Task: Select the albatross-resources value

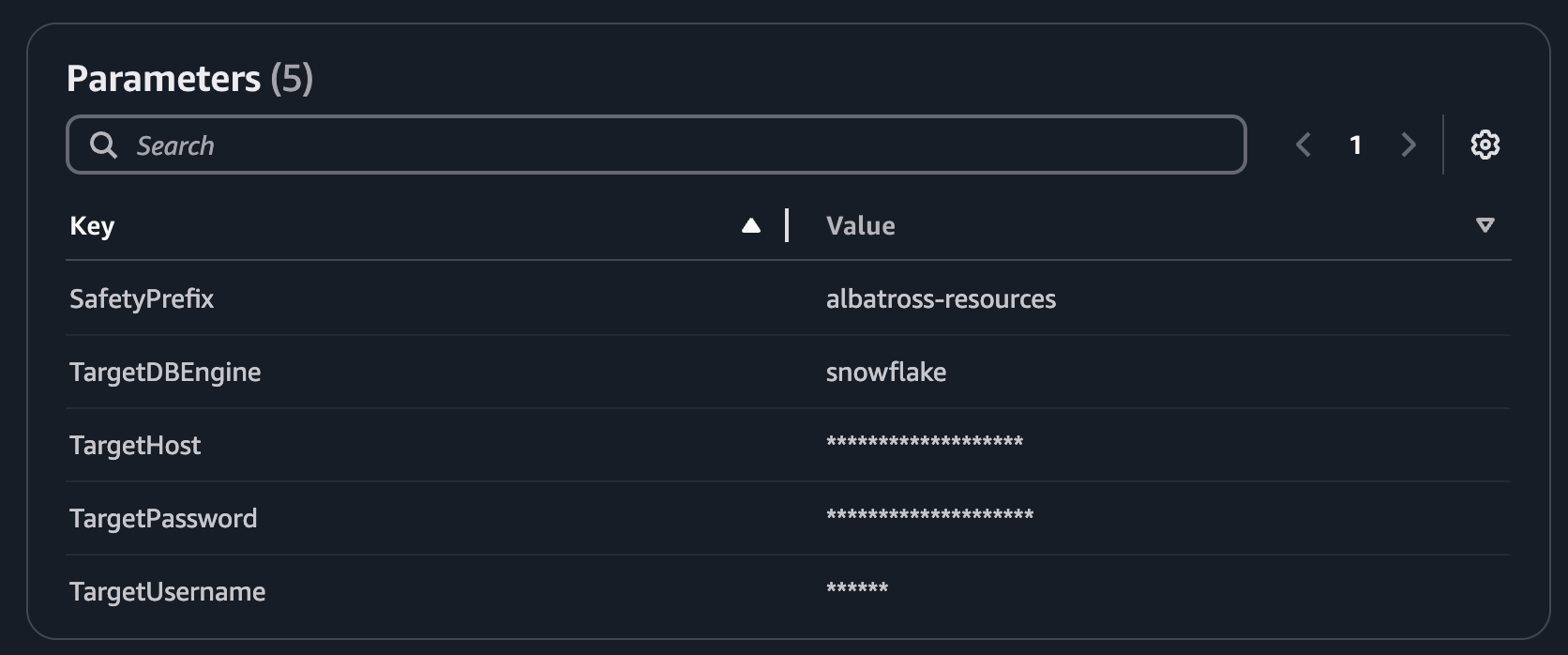Action: pos(941,298)
